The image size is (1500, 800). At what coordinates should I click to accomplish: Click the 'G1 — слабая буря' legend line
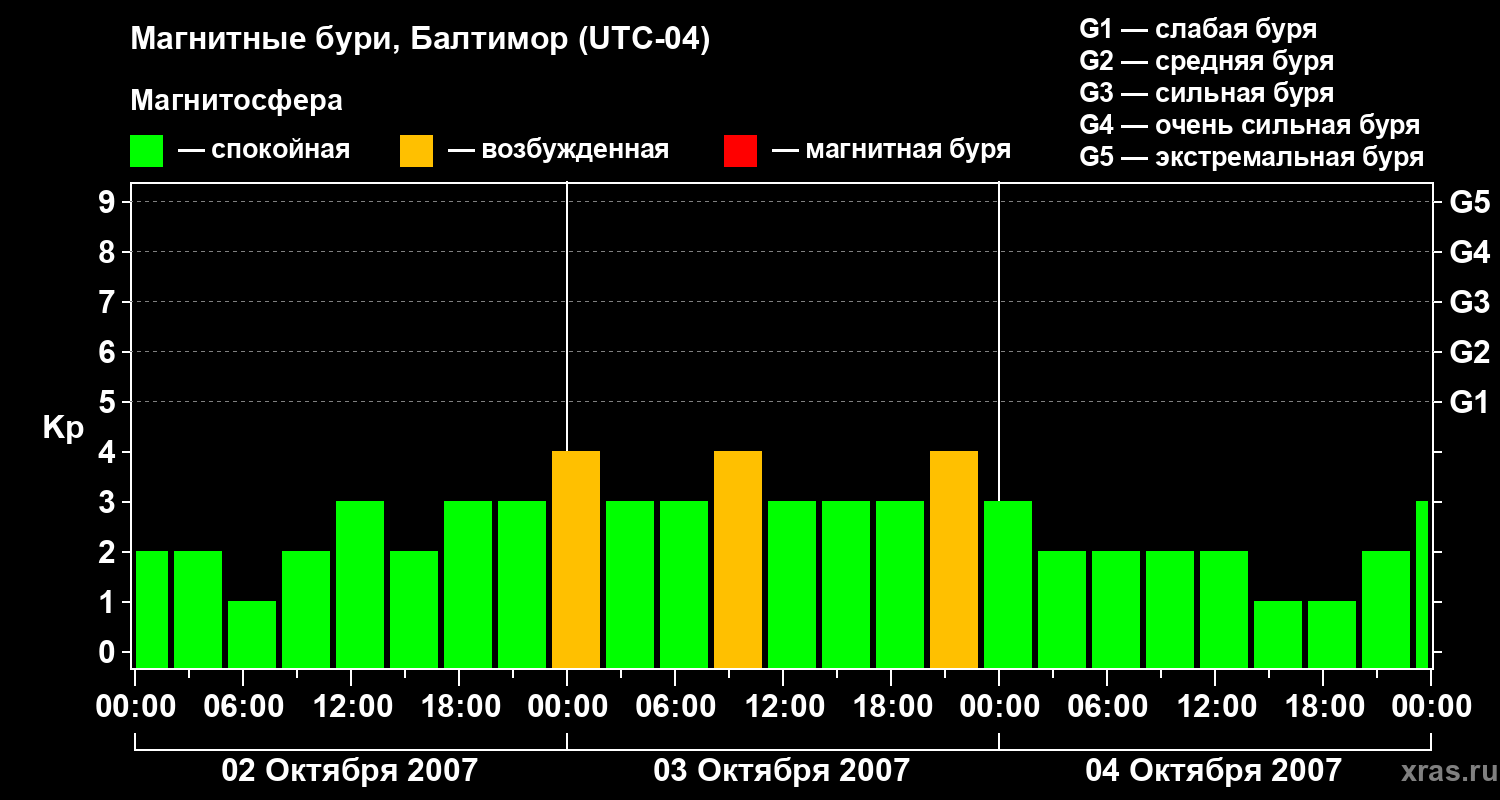pyautogui.click(x=1198, y=29)
